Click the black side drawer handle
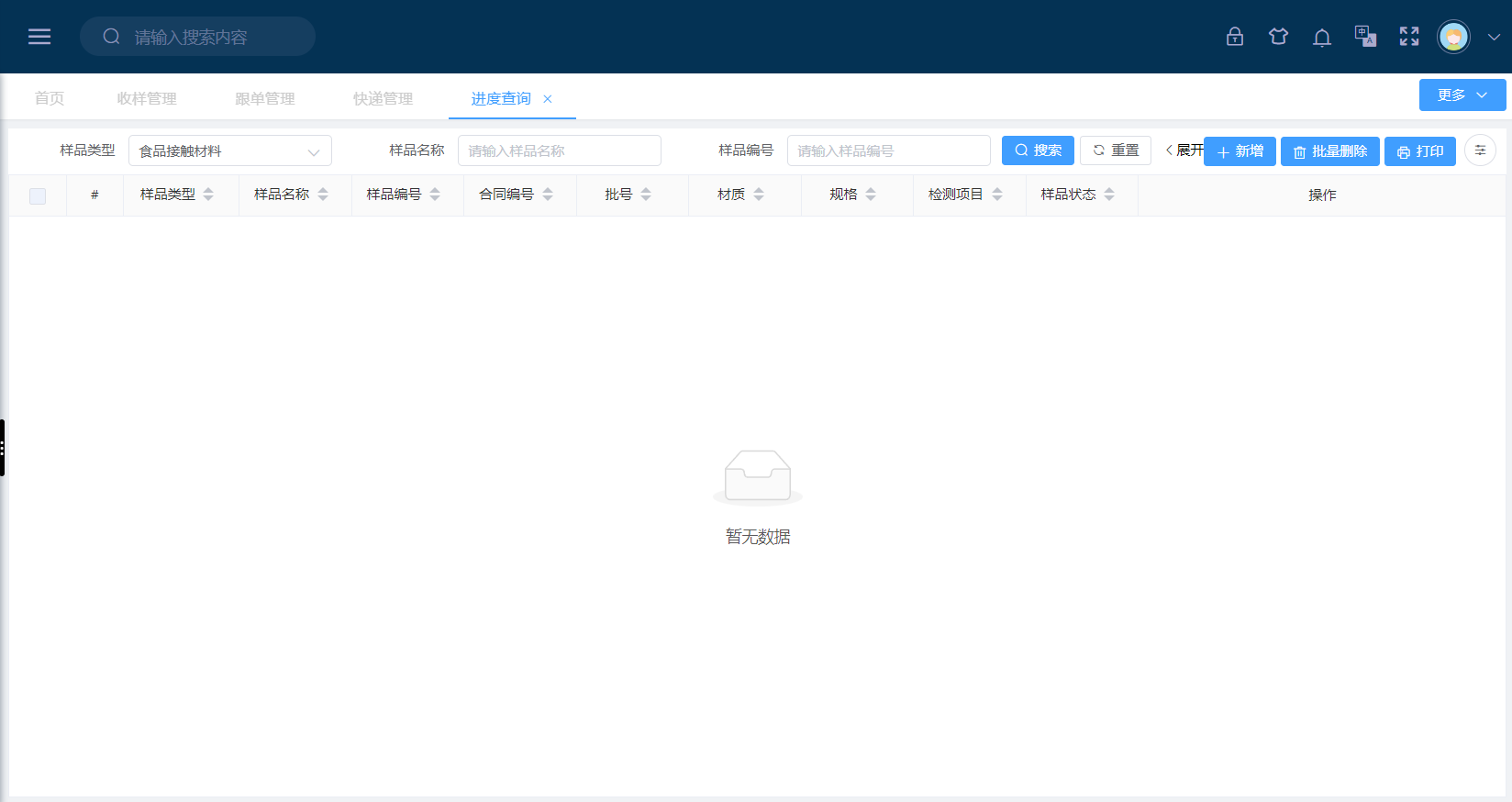Screen dimensions: 1512x802 click(x=3, y=448)
